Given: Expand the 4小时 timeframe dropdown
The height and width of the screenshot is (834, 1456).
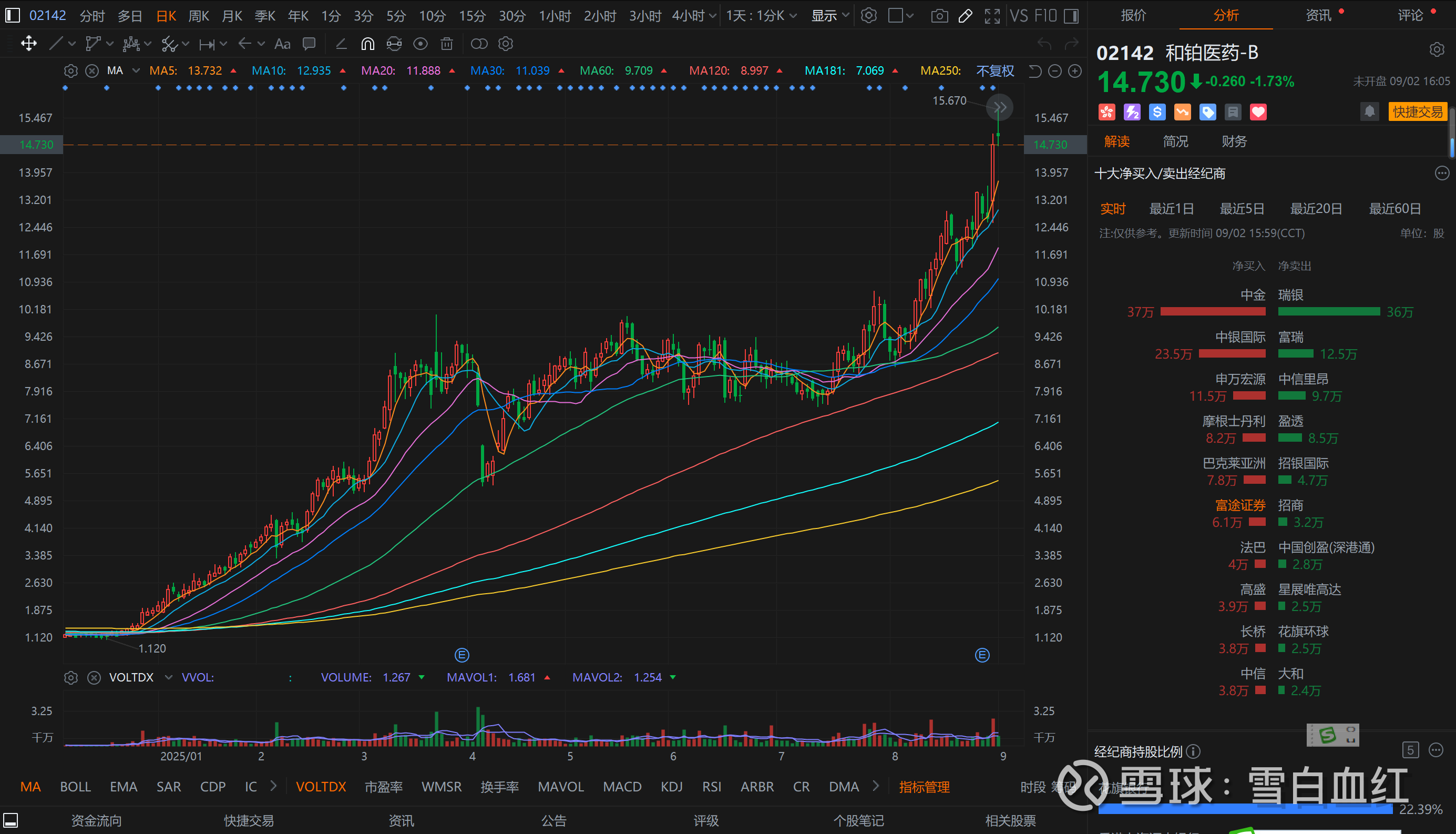Looking at the screenshot, I should click(712, 16).
